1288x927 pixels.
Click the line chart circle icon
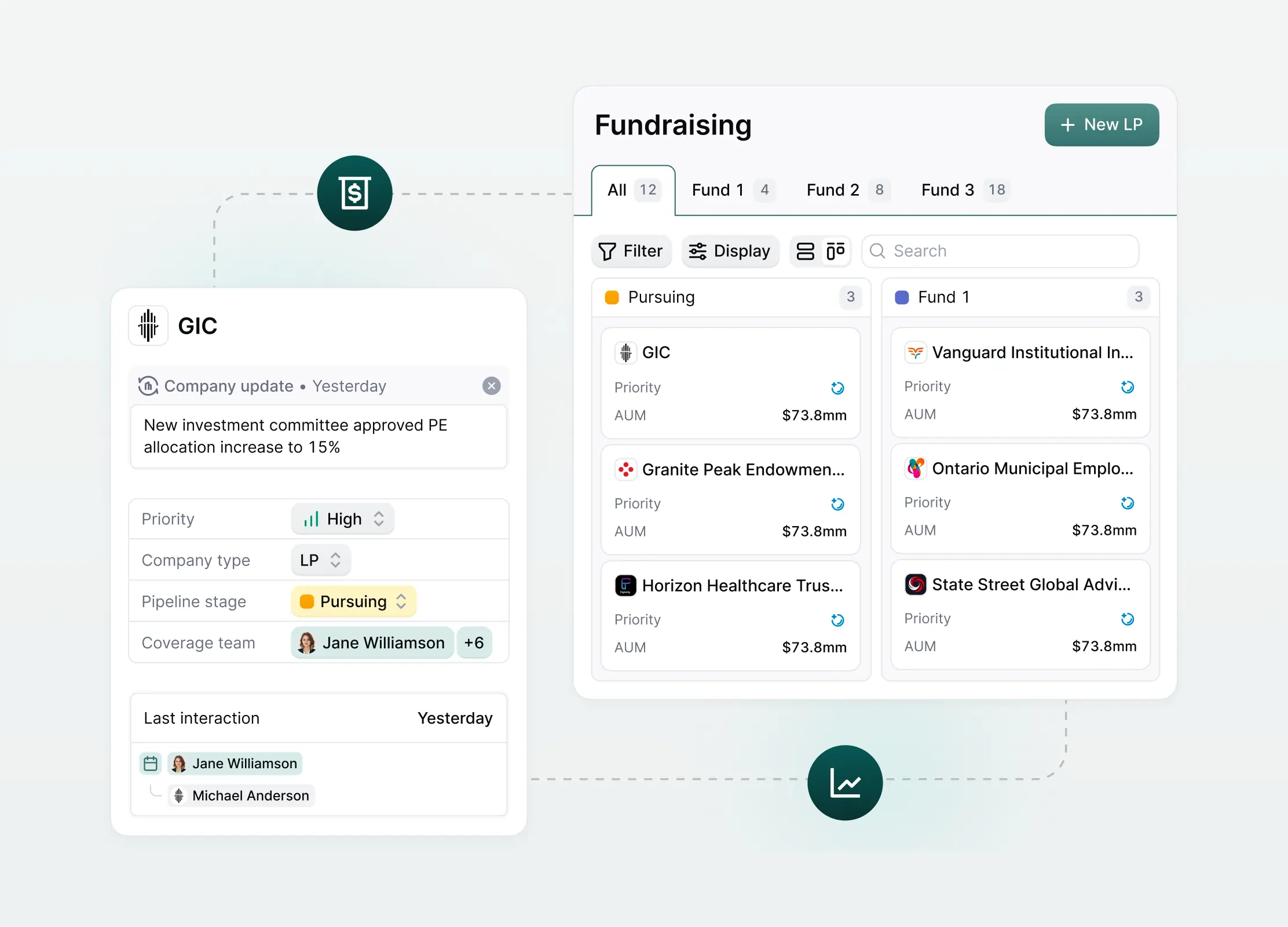coord(845,783)
